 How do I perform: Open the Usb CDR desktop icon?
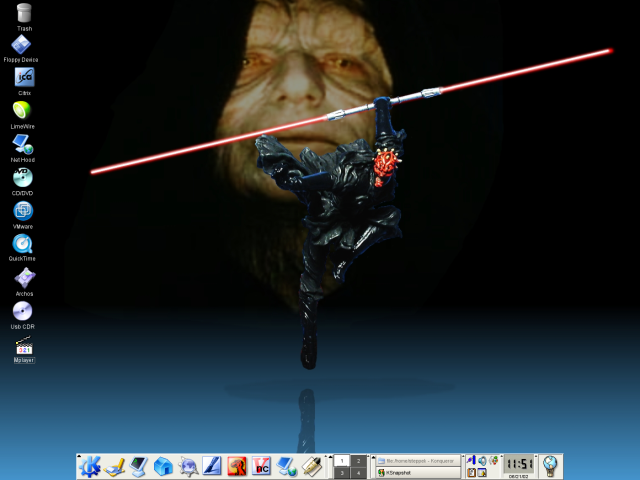[22, 311]
